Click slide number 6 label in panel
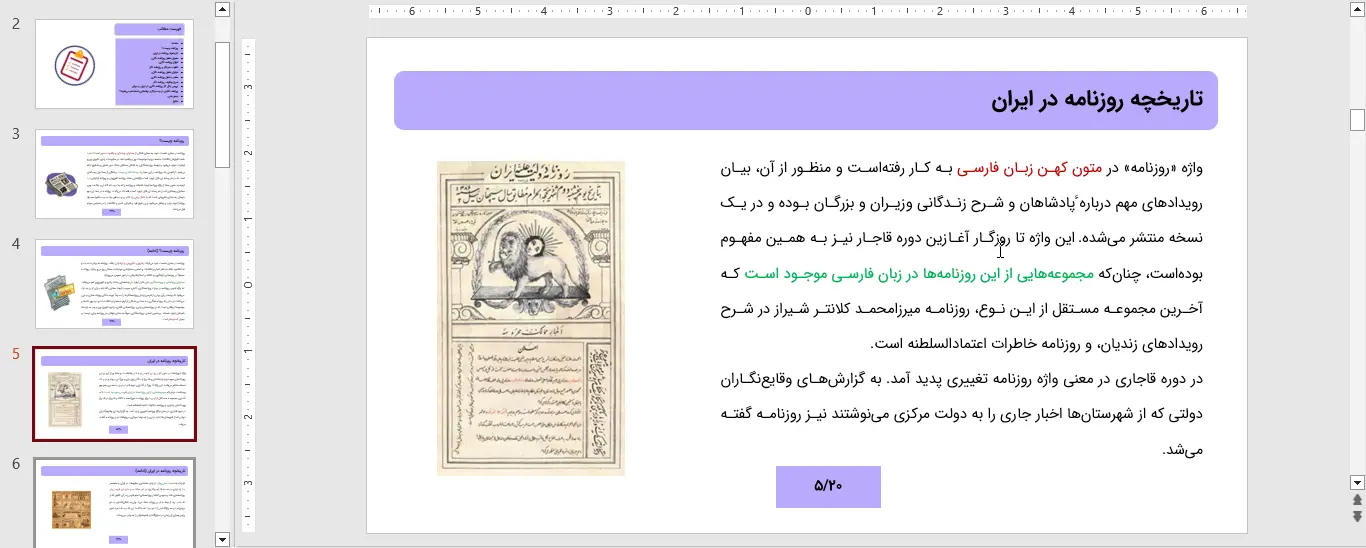The image size is (1366, 548). click(16, 464)
